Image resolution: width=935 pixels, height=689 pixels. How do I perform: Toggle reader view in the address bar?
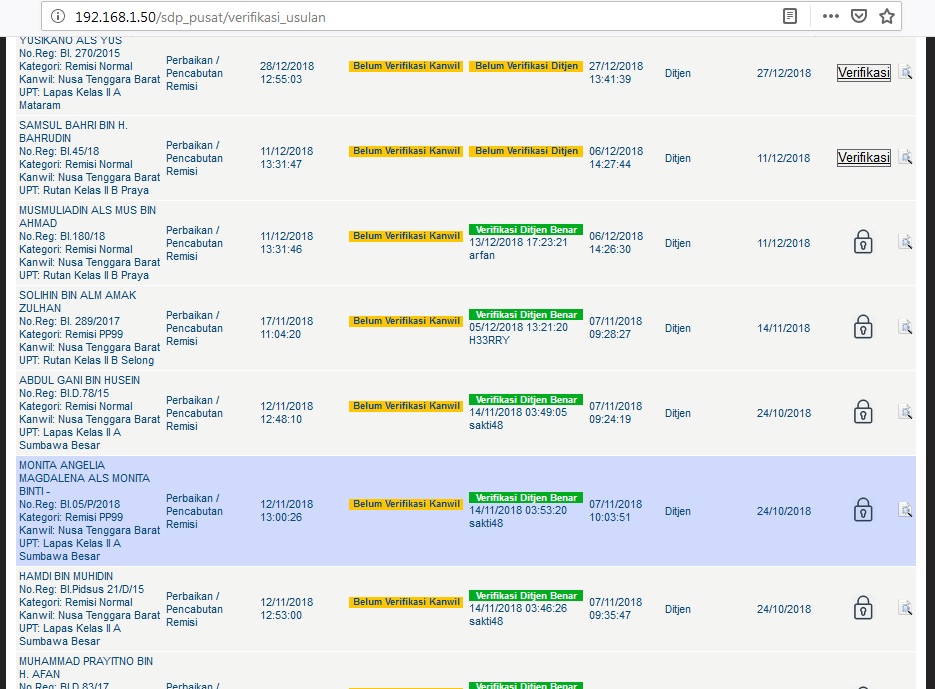[x=790, y=16]
